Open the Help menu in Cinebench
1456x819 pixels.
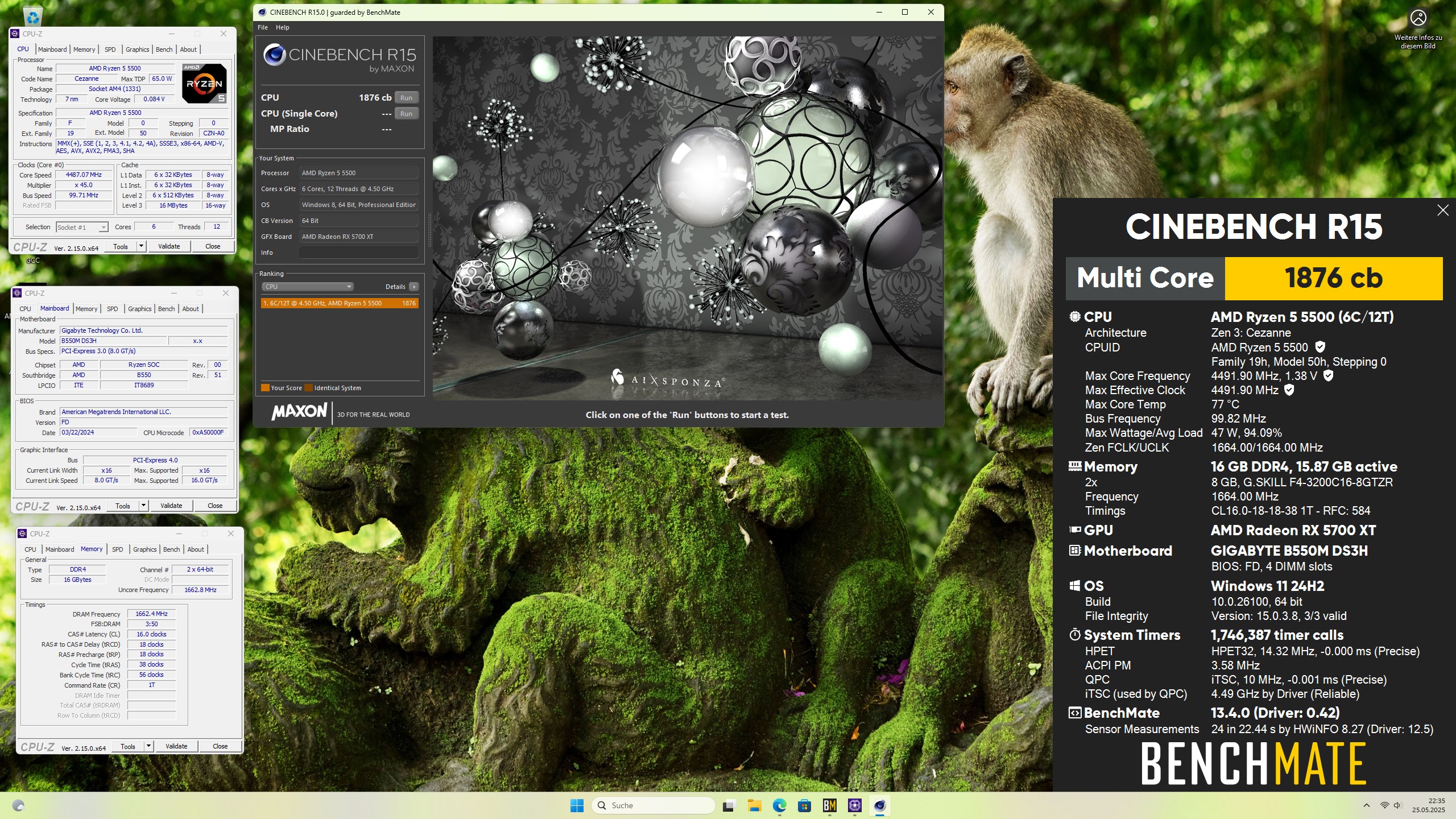[283, 27]
